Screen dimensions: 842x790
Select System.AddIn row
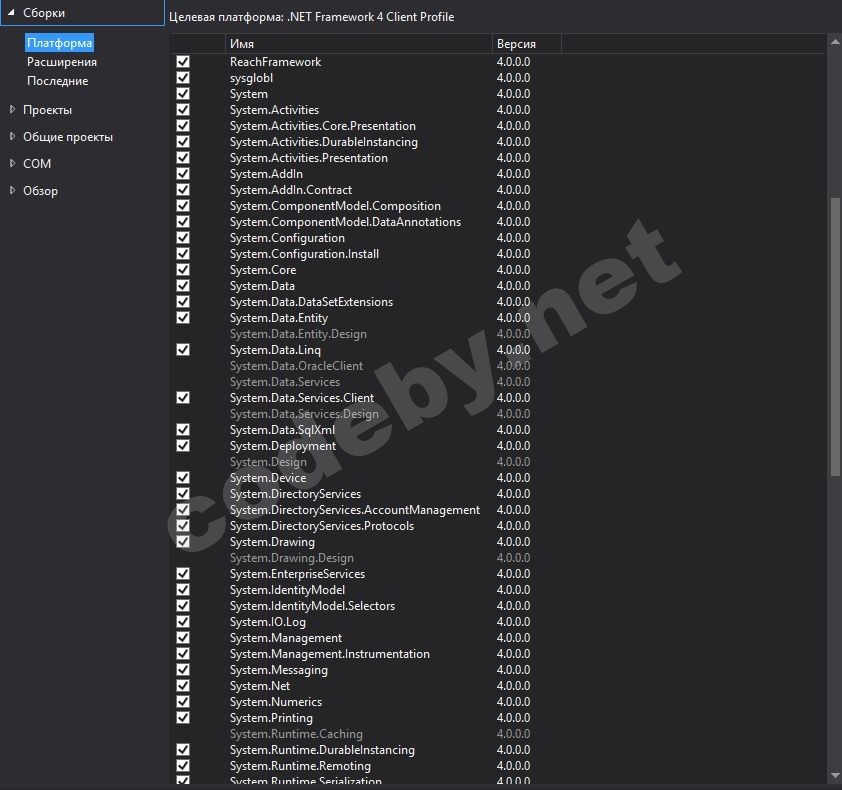click(x=498, y=173)
